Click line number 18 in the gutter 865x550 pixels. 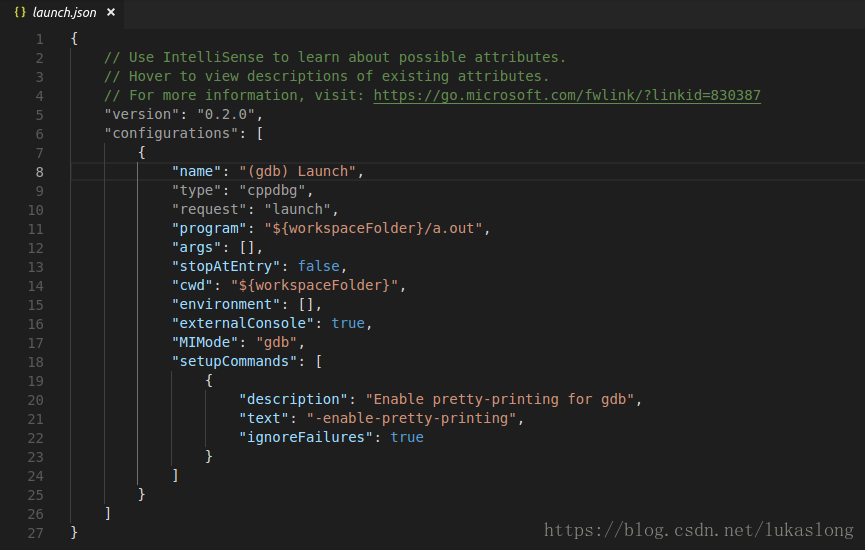click(x=35, y=362)
